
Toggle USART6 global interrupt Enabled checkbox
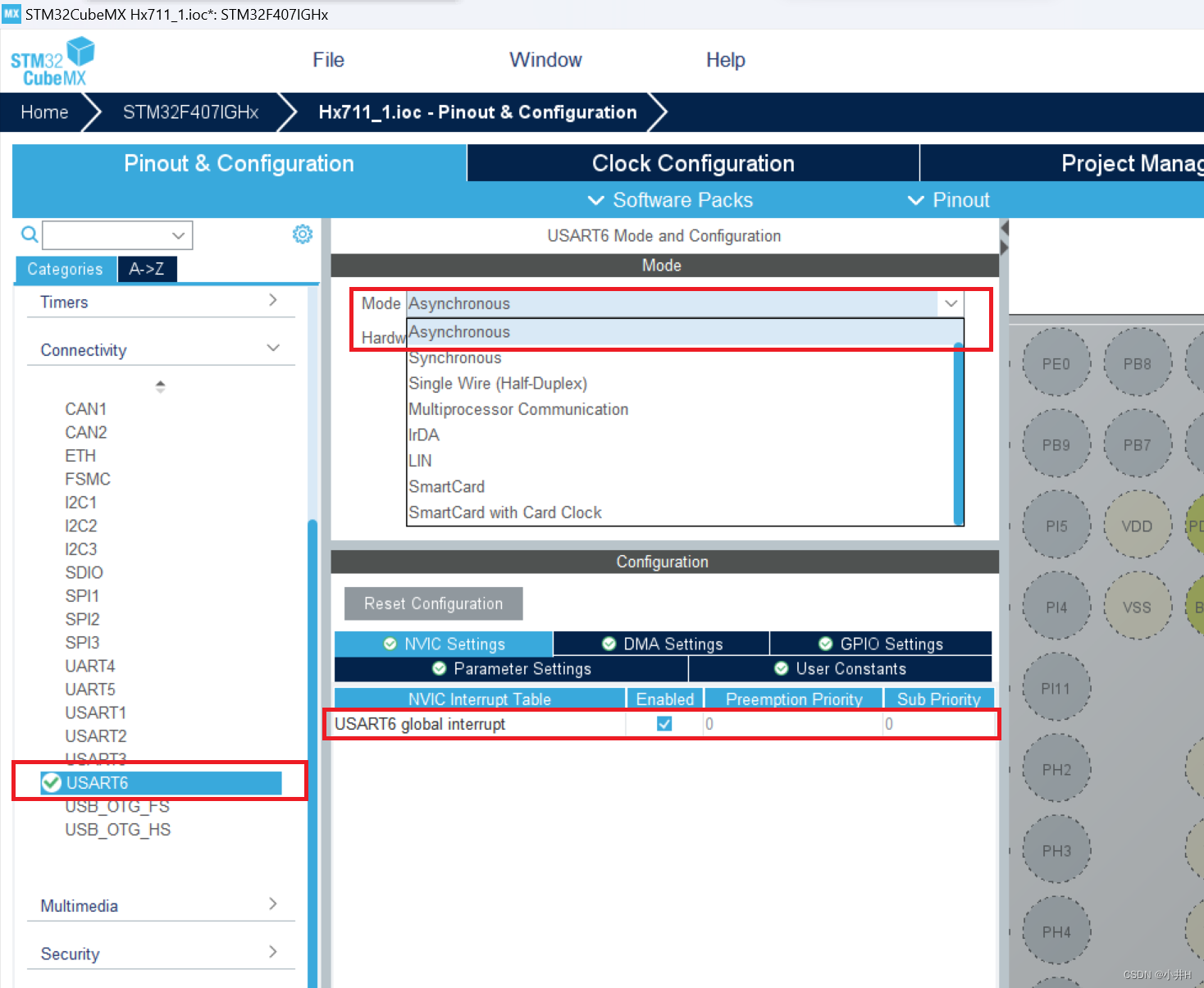pos(664,724)
